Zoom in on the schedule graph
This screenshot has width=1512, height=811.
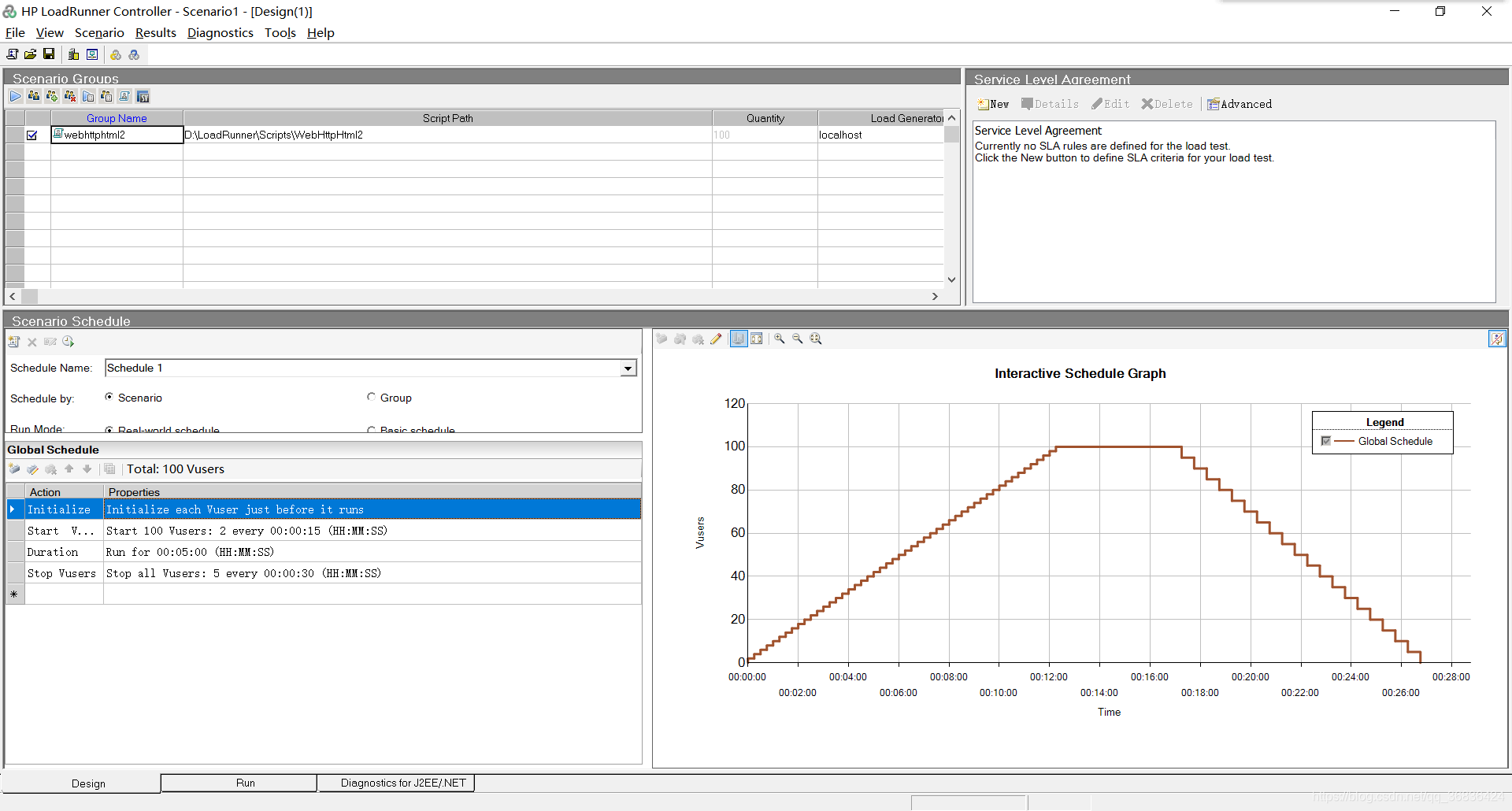click(780, 339)
